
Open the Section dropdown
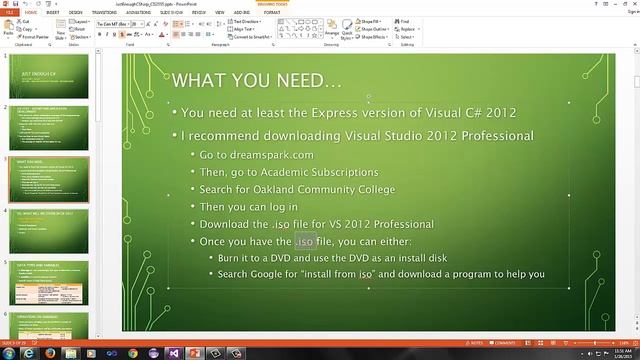click(80, 37)
